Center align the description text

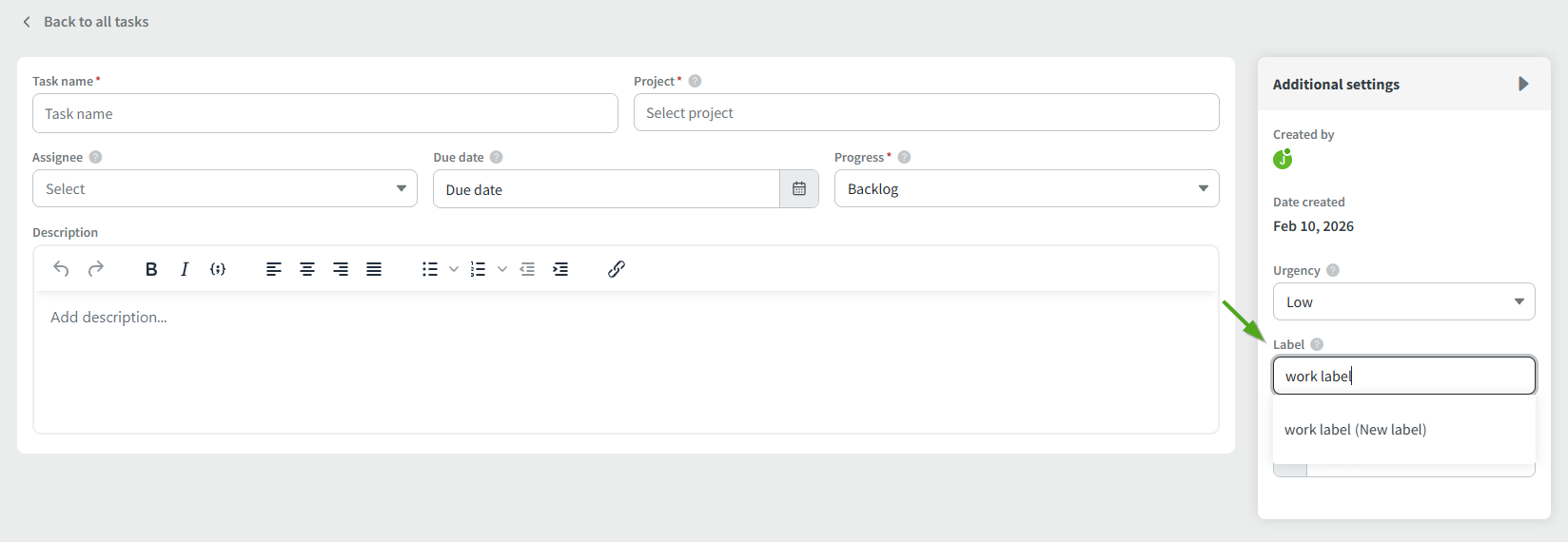pyautogui.click(x=307, y=269)
